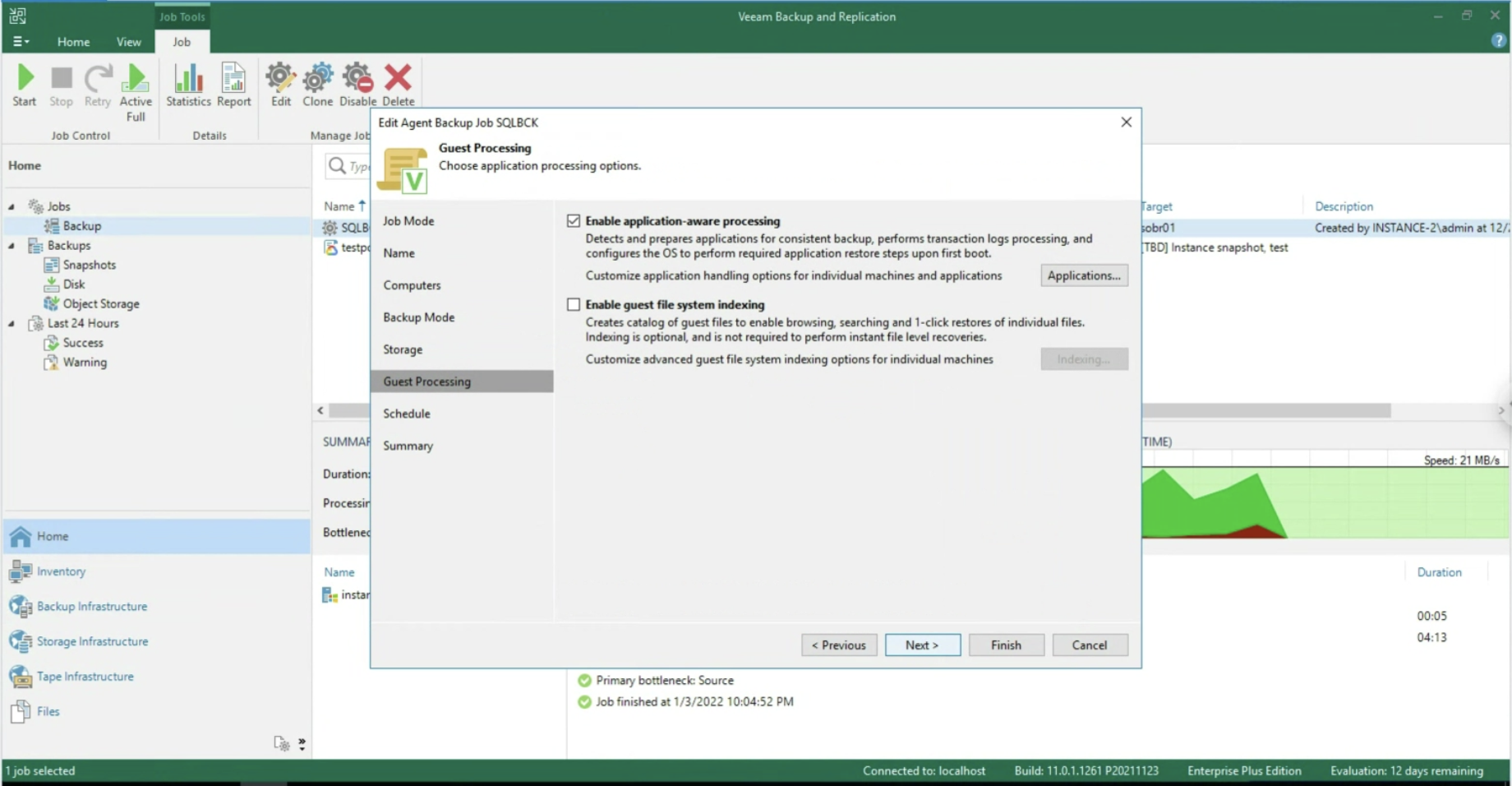This screenshot has width=1512, height=786.
Task: Collapse the Last 24 Hours node
Action: coord(12,324)
